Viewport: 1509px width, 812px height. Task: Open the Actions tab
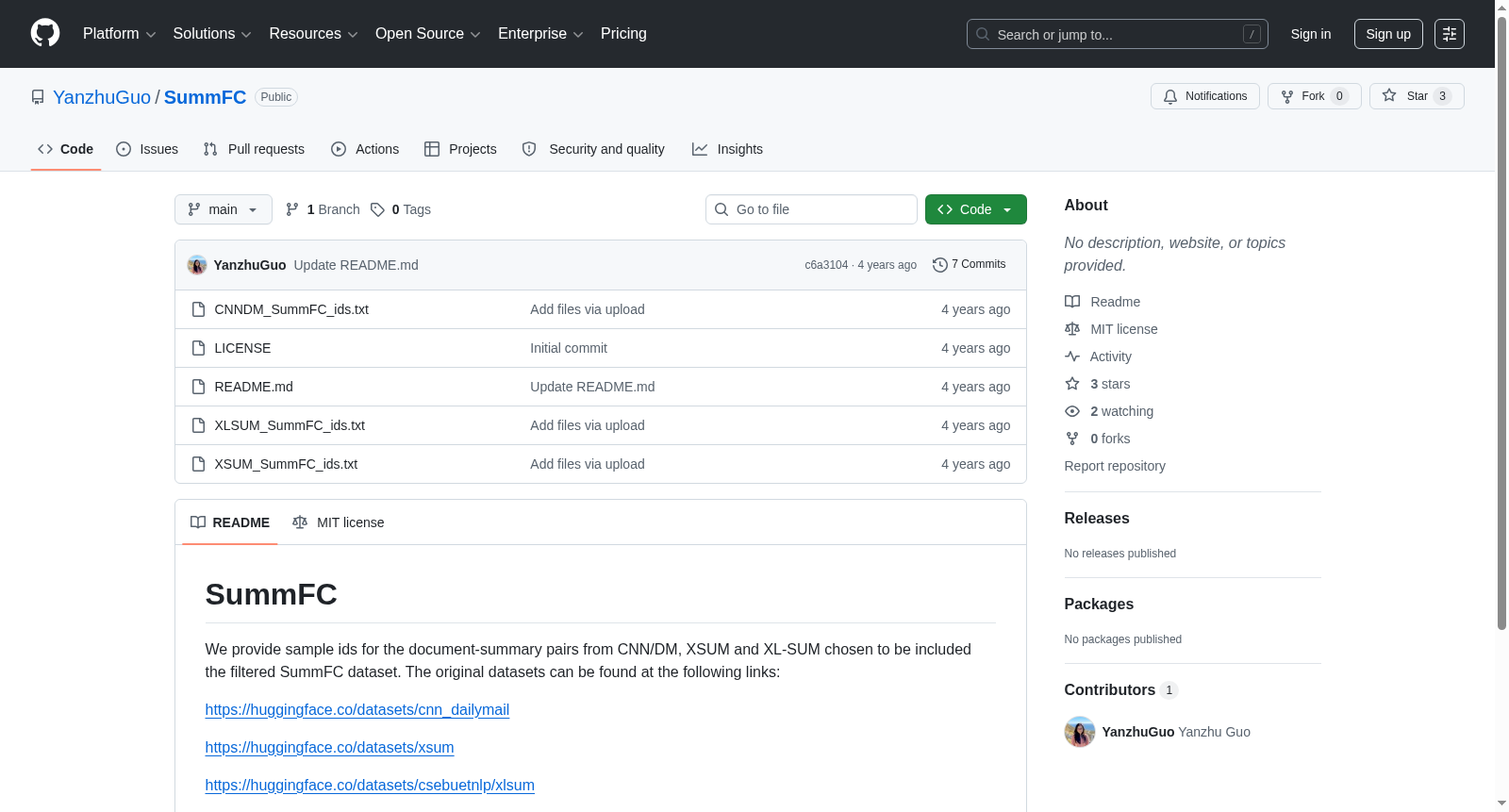pos(365,149)
